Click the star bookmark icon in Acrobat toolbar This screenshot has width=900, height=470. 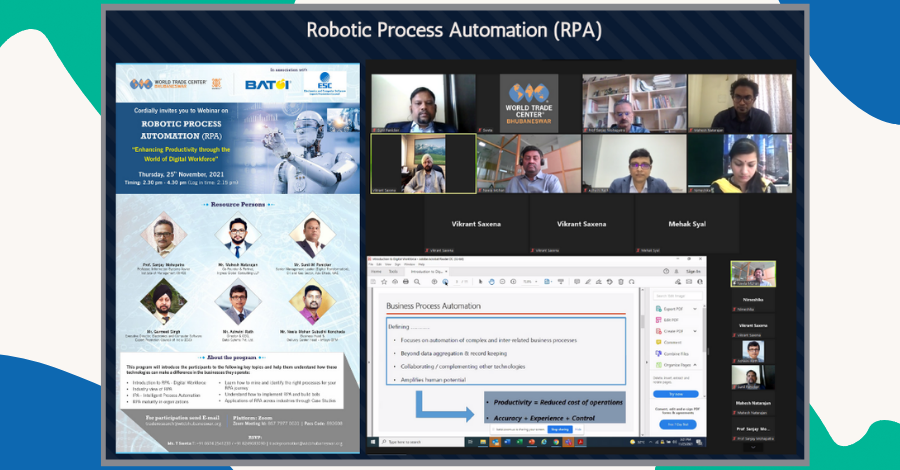click(384, 282)
